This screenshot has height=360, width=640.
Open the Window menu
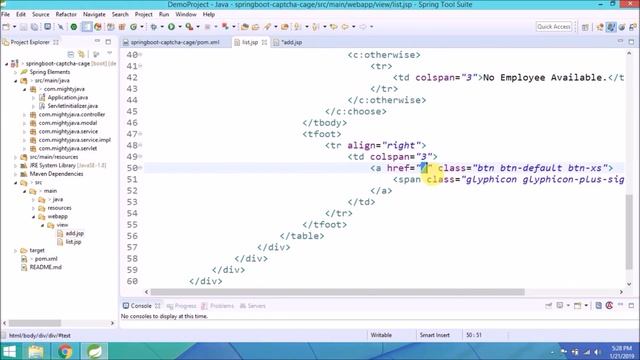(x=186, y=14)
